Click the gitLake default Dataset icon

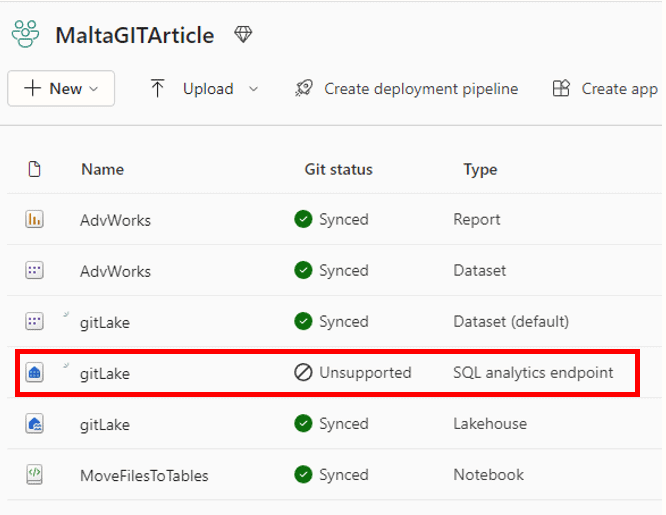[34, 321]
